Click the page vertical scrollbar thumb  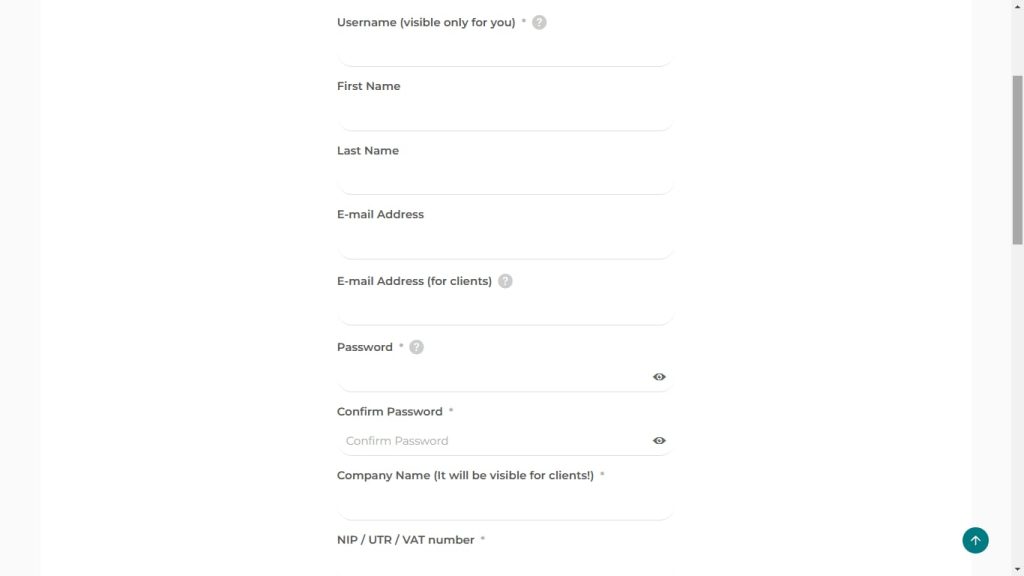coord(1018,158)
